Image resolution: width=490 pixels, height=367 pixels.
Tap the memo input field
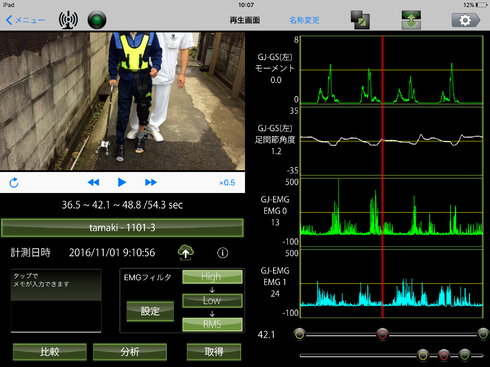coord(56,301)
